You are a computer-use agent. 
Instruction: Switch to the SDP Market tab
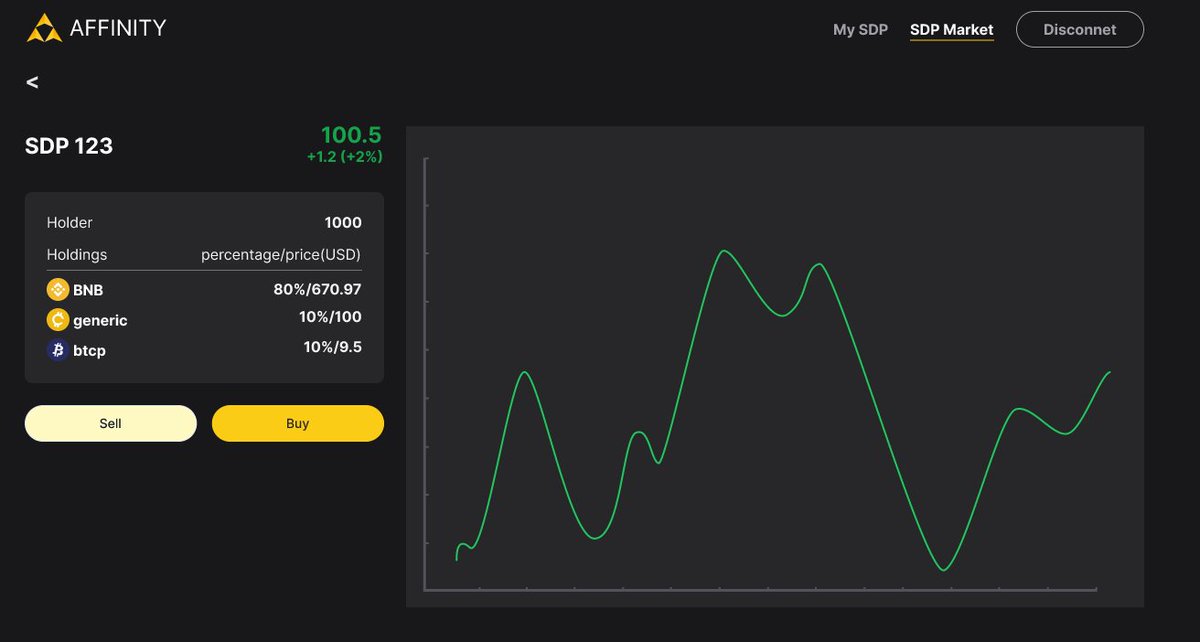(x=952, y=30)
